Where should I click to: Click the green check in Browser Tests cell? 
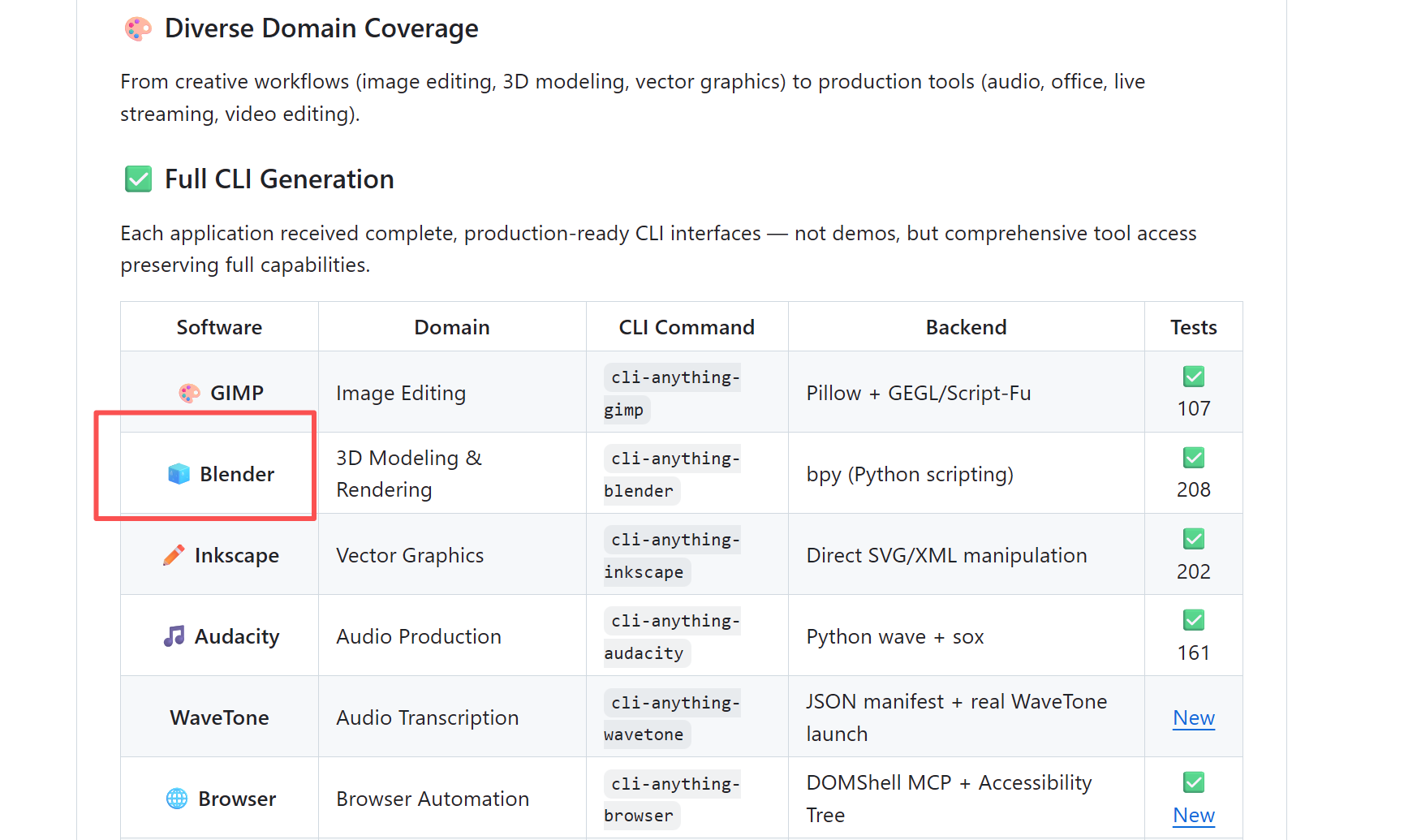tap(1194, 782)
